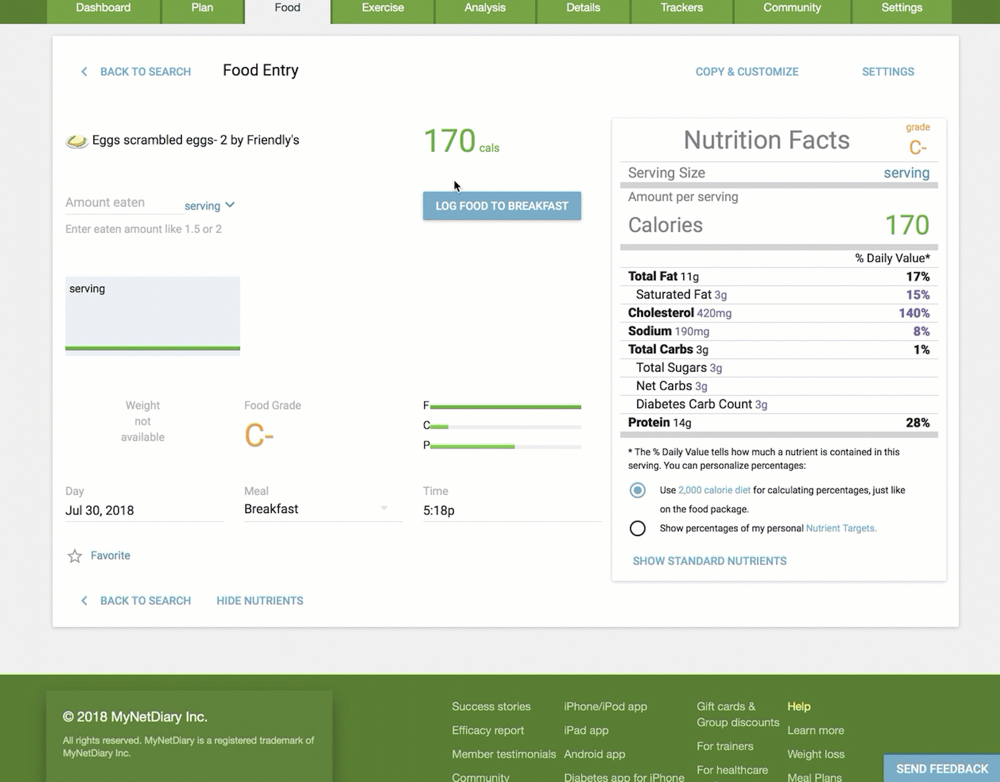Switch to the Exercise tab
Image resolution: width=1000 pixels, height=782 pixels.
tap(382, 8)
